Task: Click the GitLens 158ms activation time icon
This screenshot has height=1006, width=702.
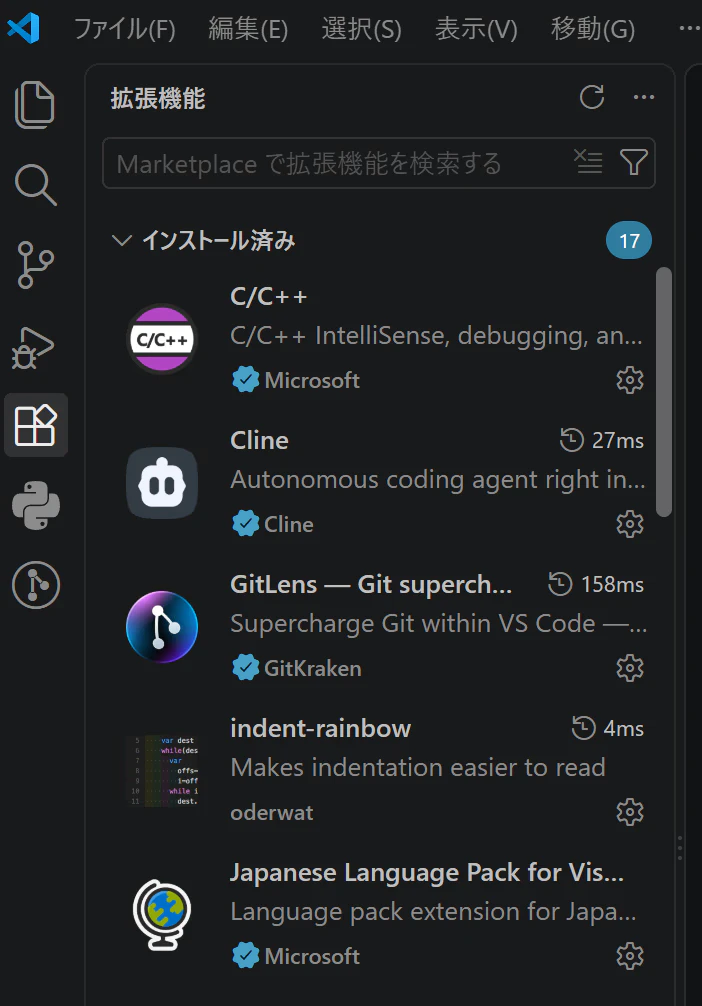Action: (x=560, y=584)
